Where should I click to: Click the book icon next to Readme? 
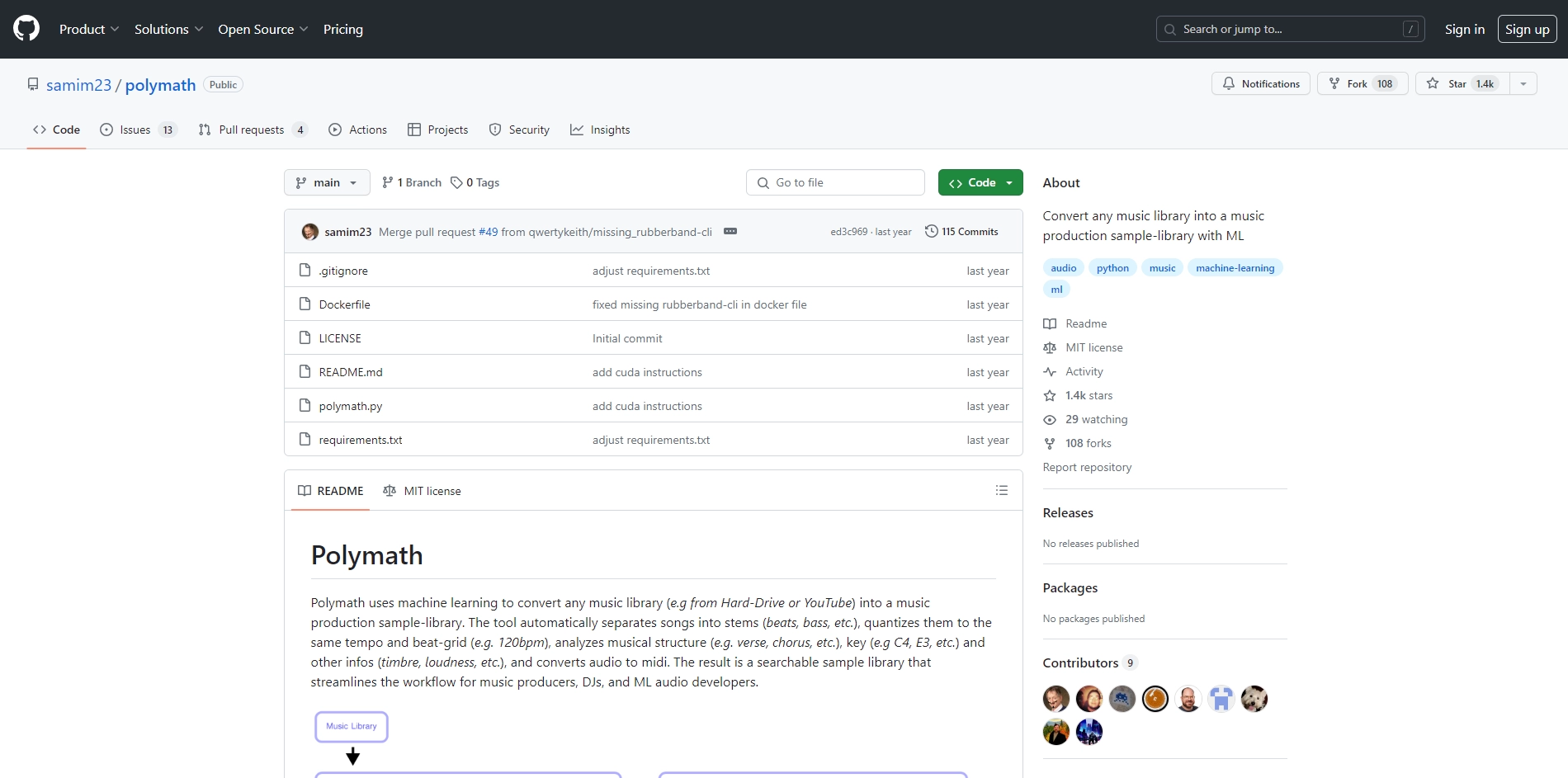pos(1050,324)
